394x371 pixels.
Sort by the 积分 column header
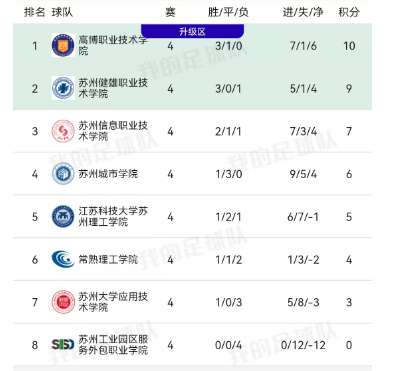pos(349,12)
